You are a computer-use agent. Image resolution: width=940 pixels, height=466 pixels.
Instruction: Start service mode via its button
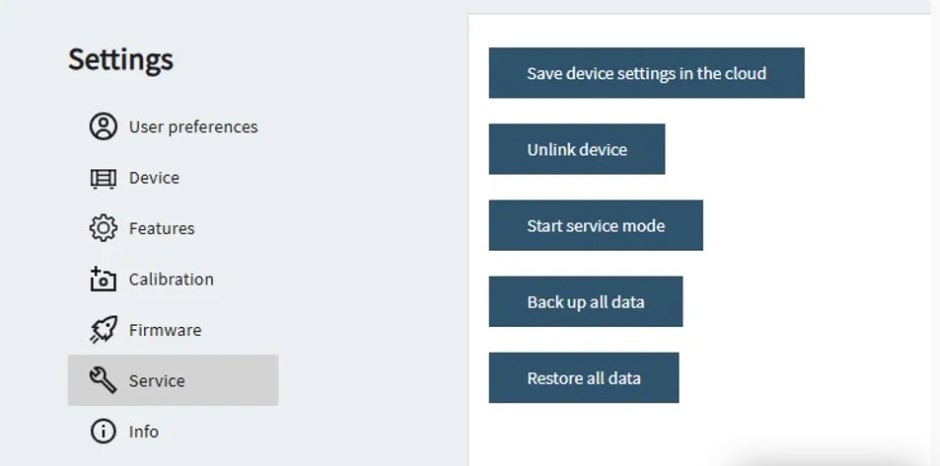coord(596,225)
